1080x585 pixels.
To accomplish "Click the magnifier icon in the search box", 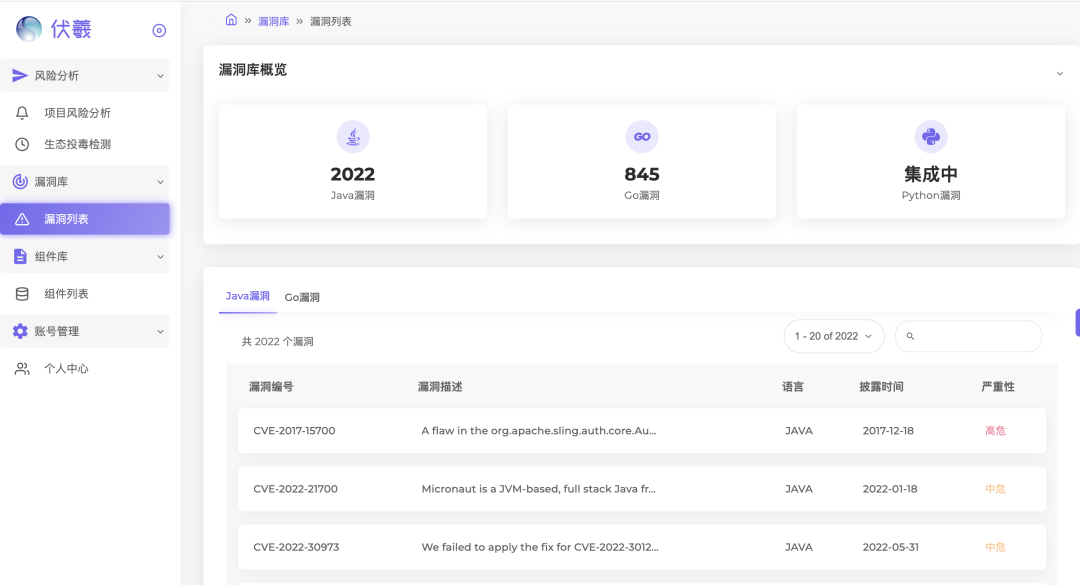I will [910, 336].
